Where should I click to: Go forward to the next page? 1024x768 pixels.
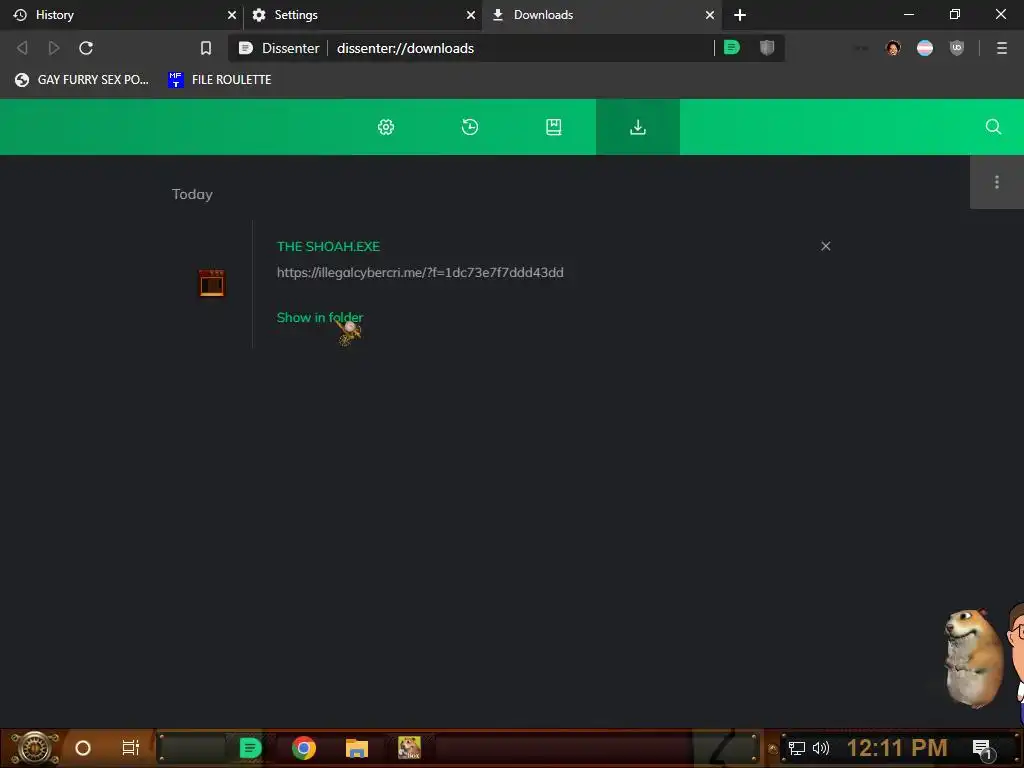54,48
